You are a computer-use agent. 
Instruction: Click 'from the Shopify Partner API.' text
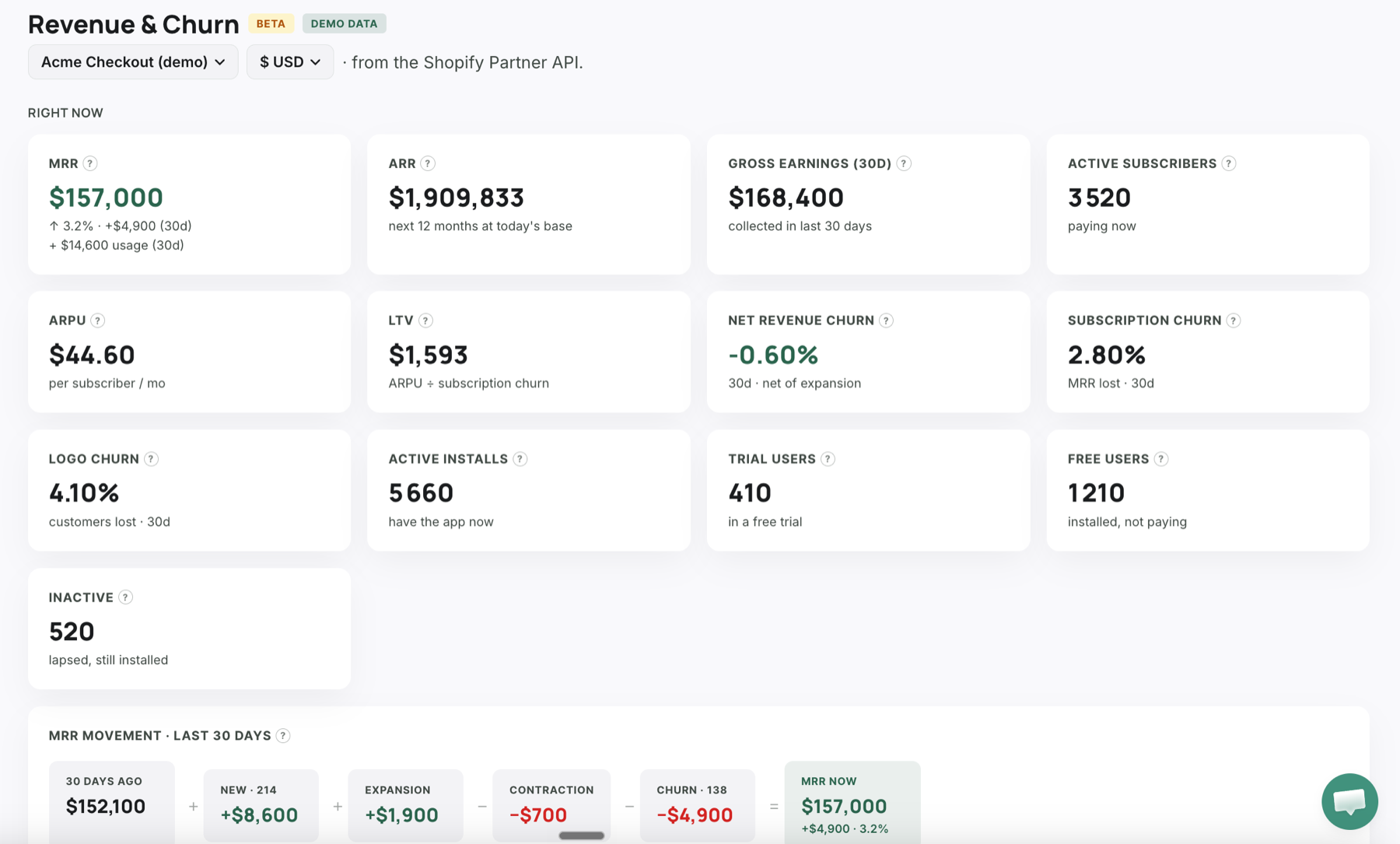tap(467, 62)
